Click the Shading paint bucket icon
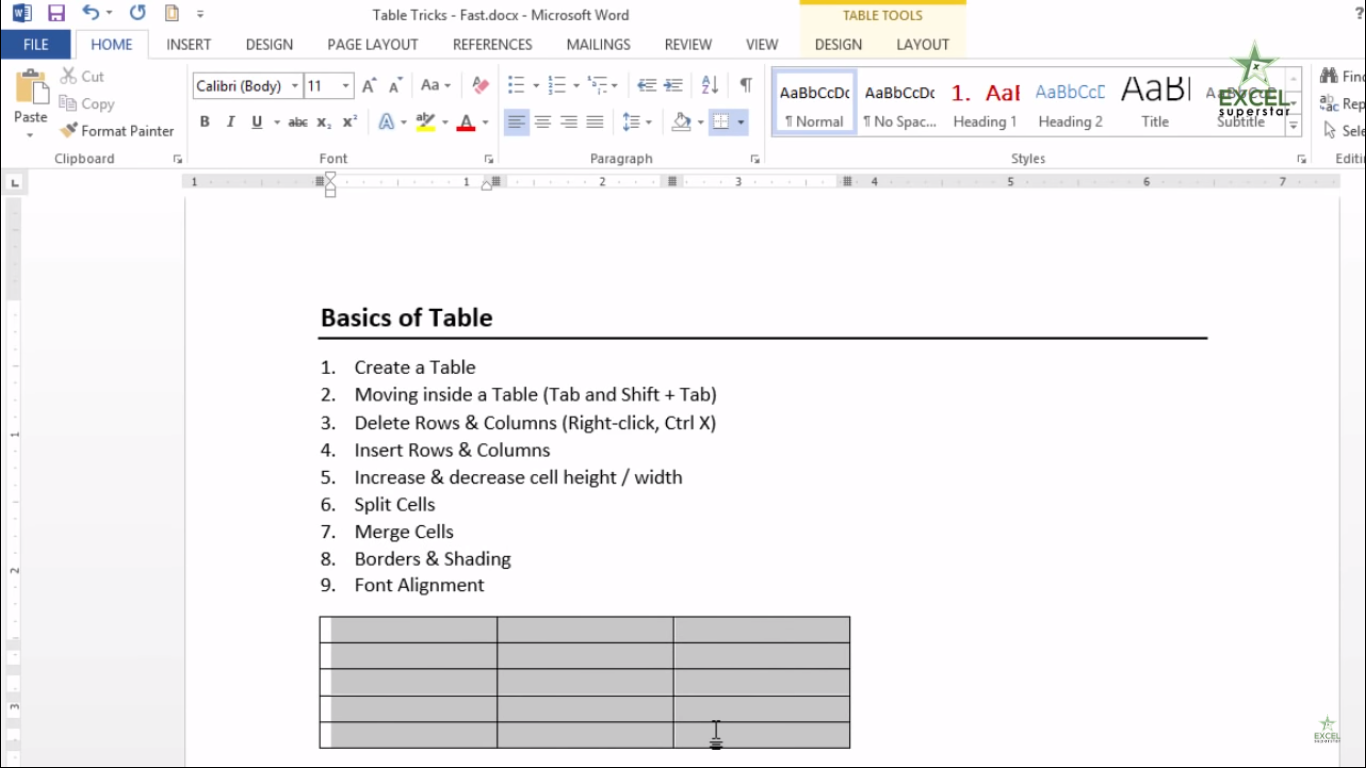The width and height of the screenshot is (1366, 768). click(x=682, y=122)
